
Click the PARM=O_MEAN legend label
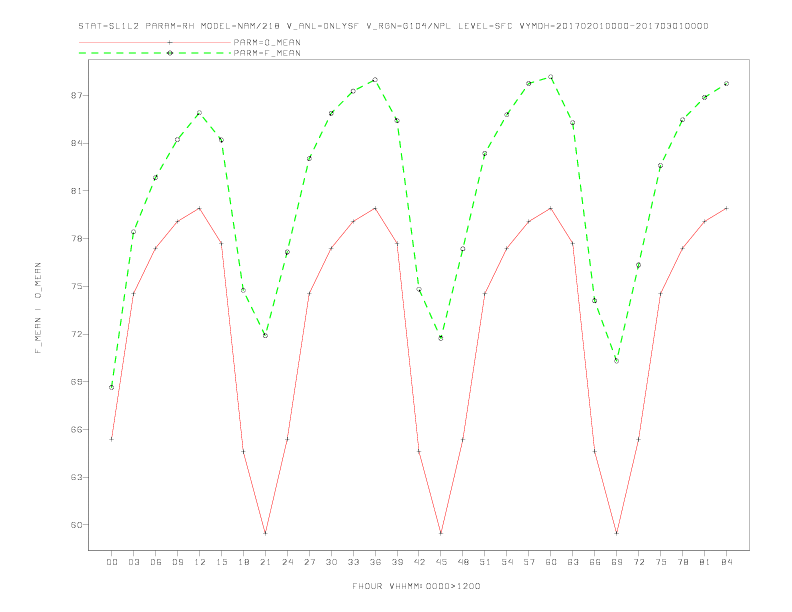267,42
